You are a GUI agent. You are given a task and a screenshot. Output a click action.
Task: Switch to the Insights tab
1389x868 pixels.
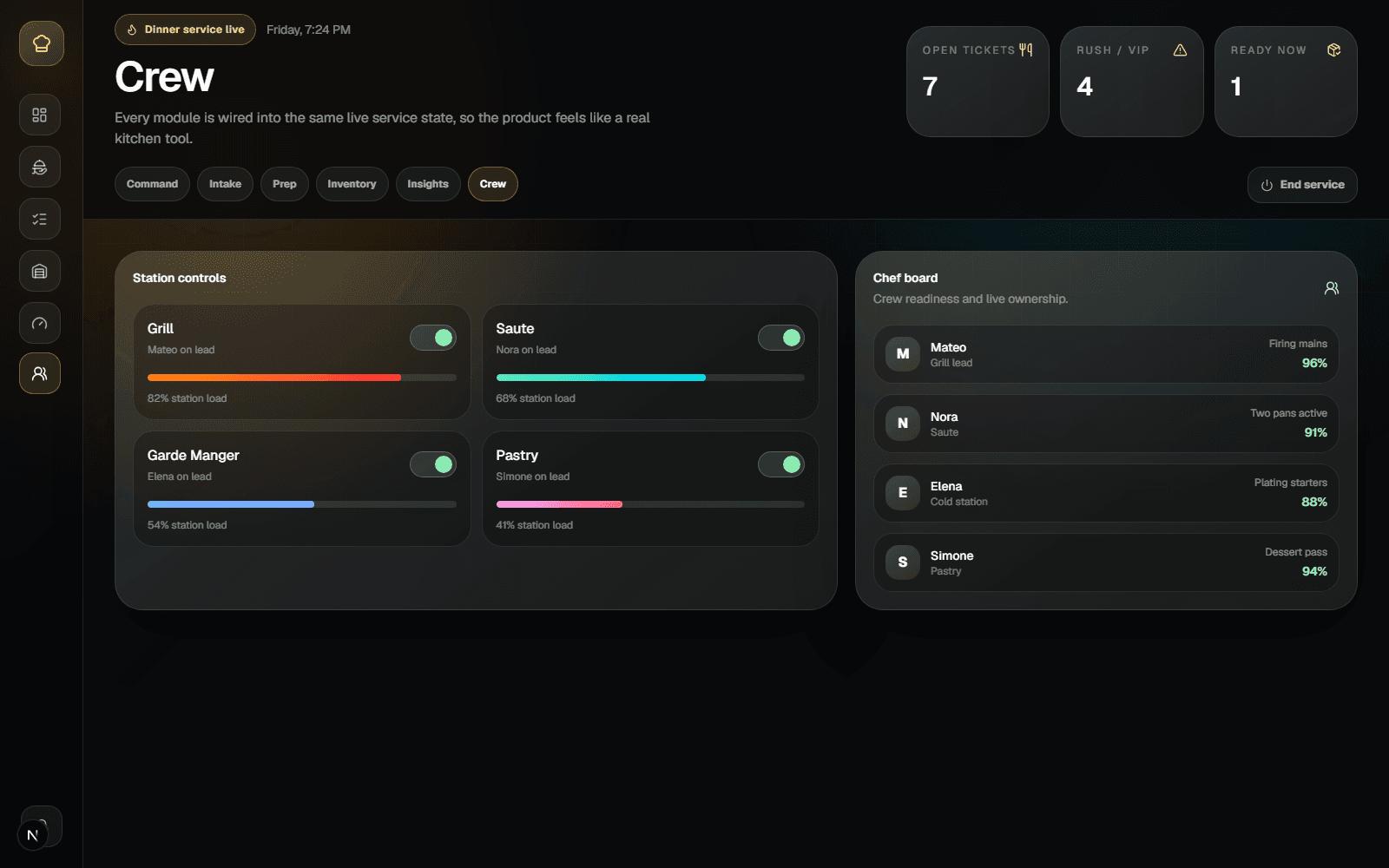(428, 184)
